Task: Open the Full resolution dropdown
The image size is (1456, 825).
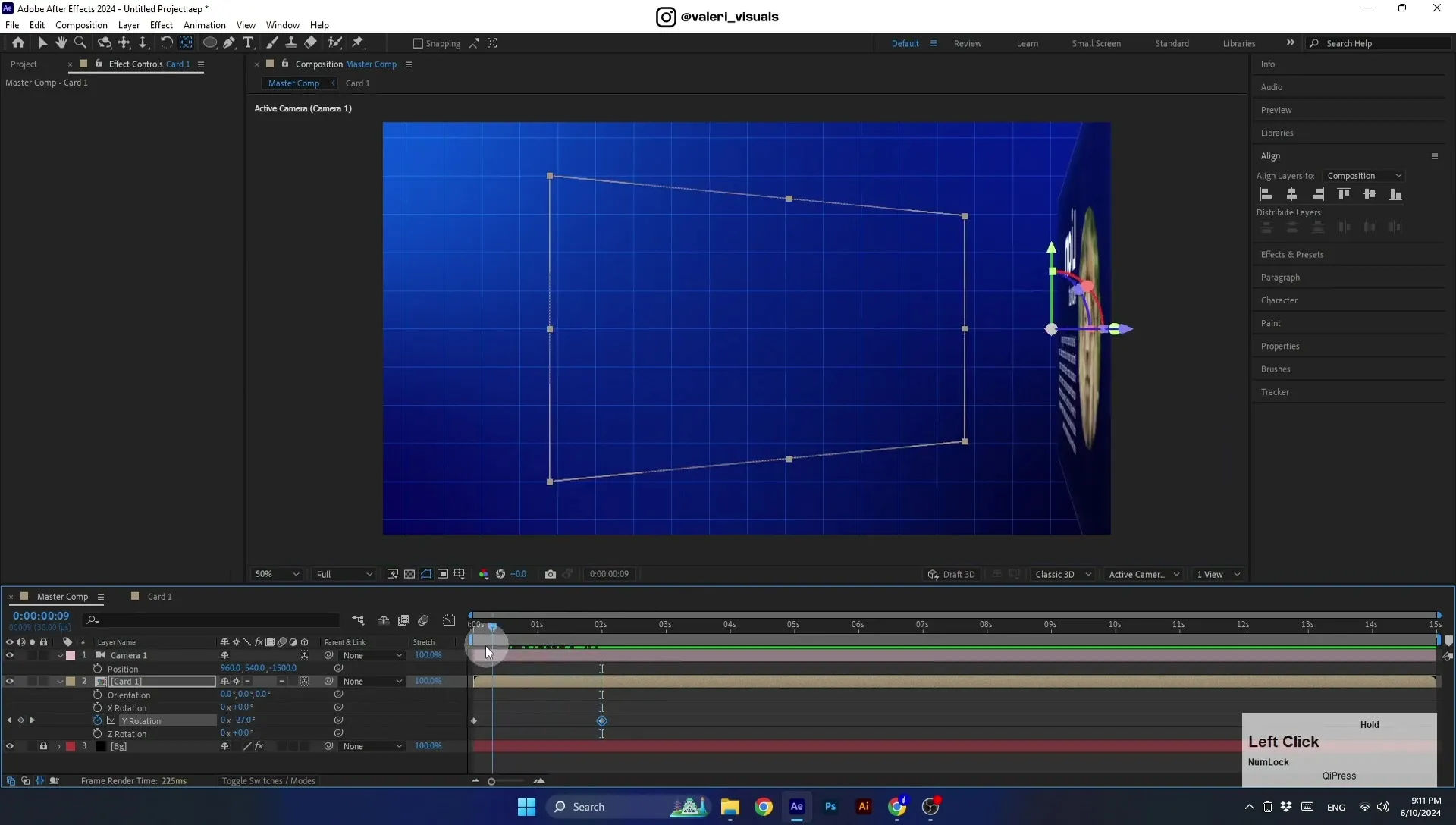Action: pyautogui.click(x=344, y=574)
